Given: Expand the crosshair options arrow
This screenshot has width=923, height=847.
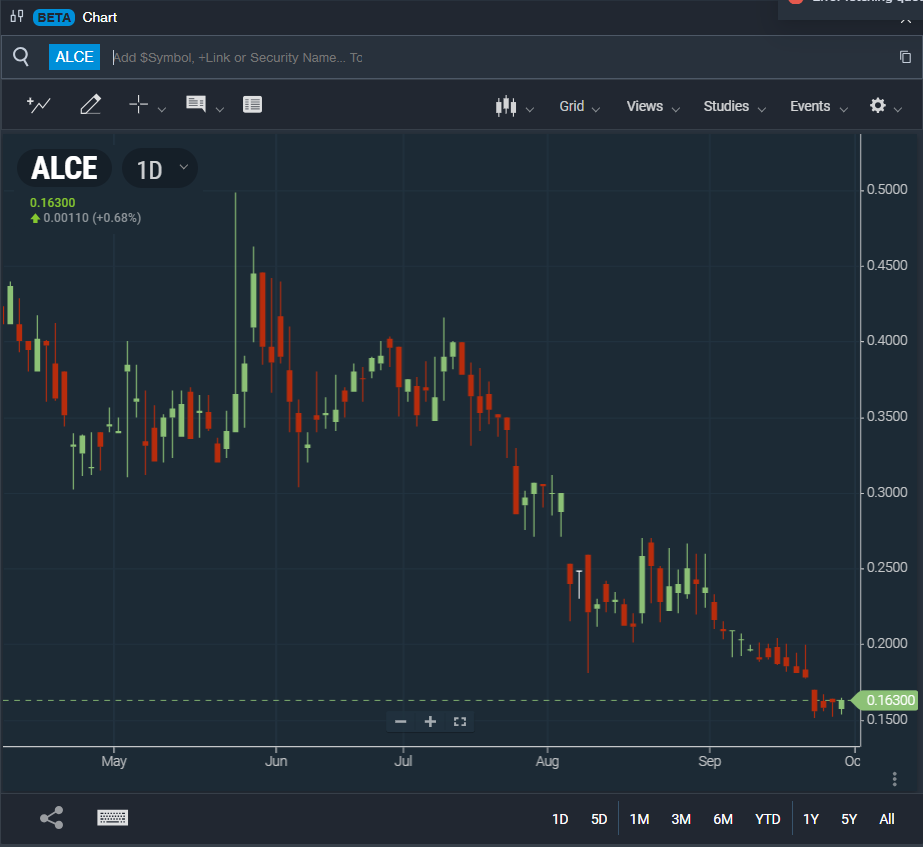Looking at the screenshot, I should 162,109.
